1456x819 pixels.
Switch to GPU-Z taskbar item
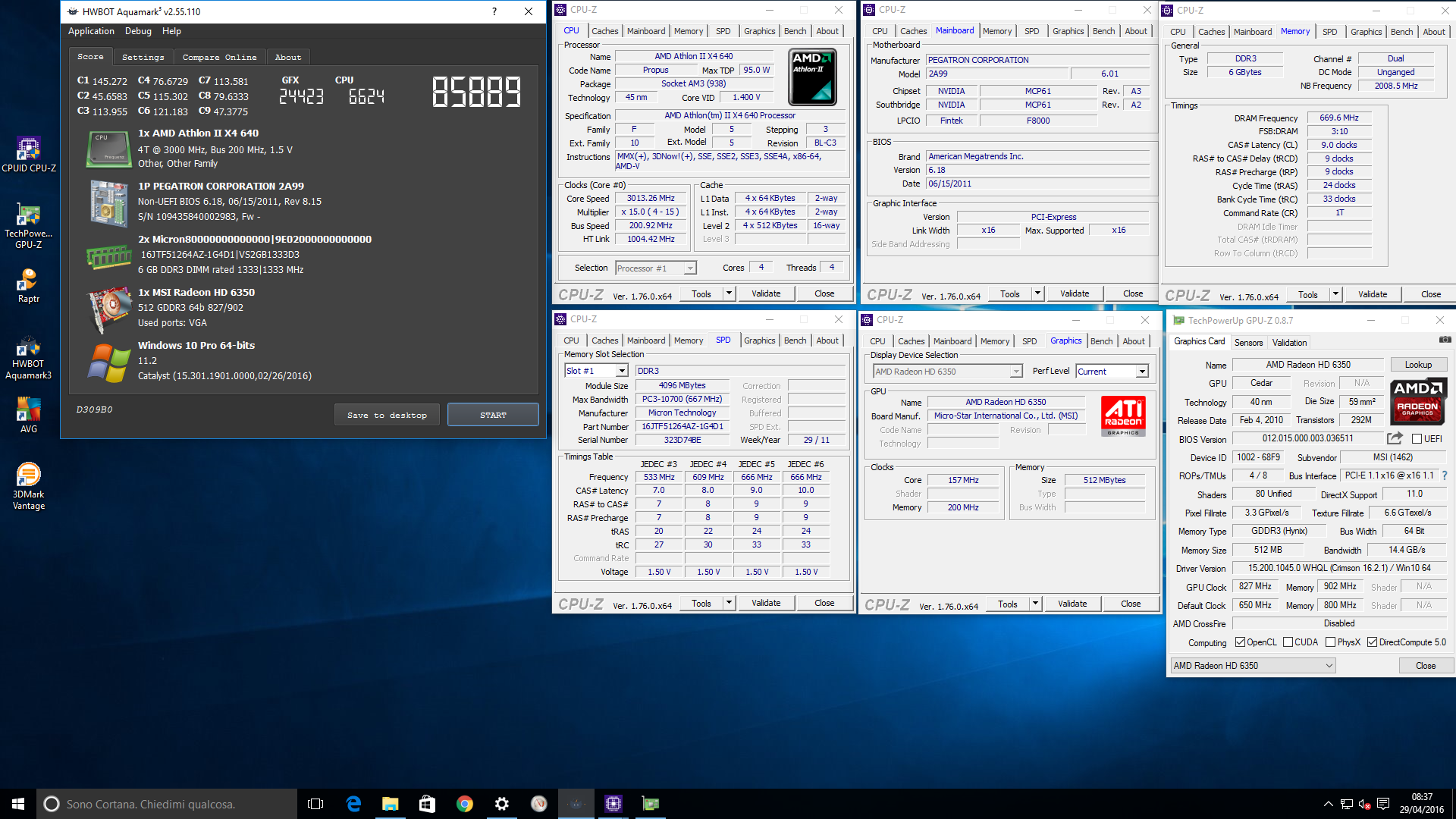click(x=651, y=804)
